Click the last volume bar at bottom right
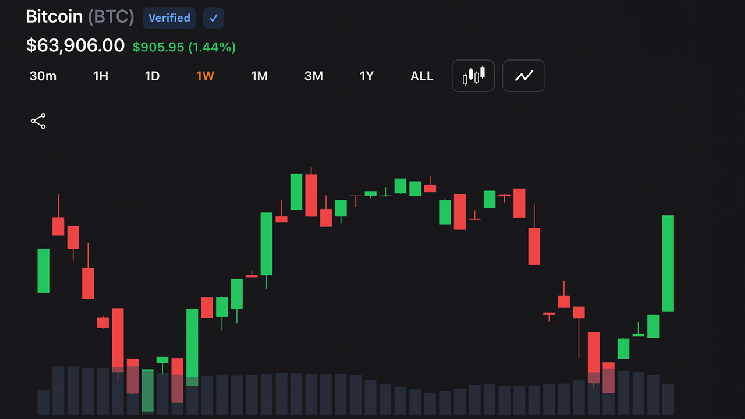Image resolution: width=745 pixels, height=419 pixels. tap(668, 399)
